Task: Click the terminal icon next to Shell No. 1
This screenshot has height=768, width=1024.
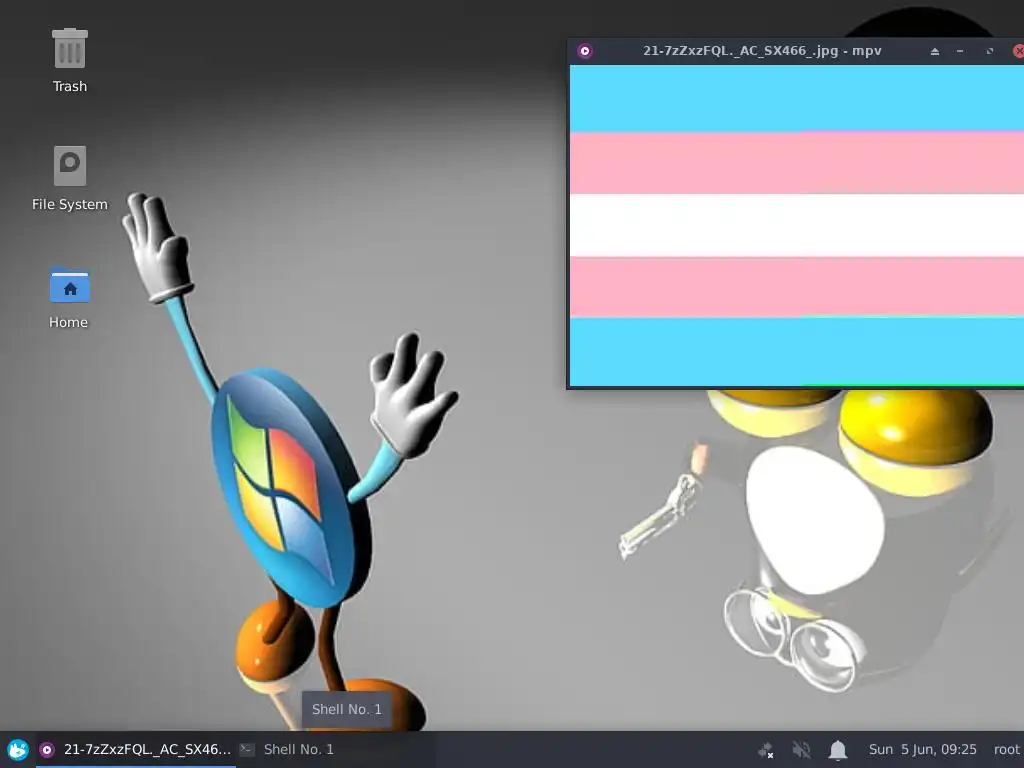Action: coord(247,750)
